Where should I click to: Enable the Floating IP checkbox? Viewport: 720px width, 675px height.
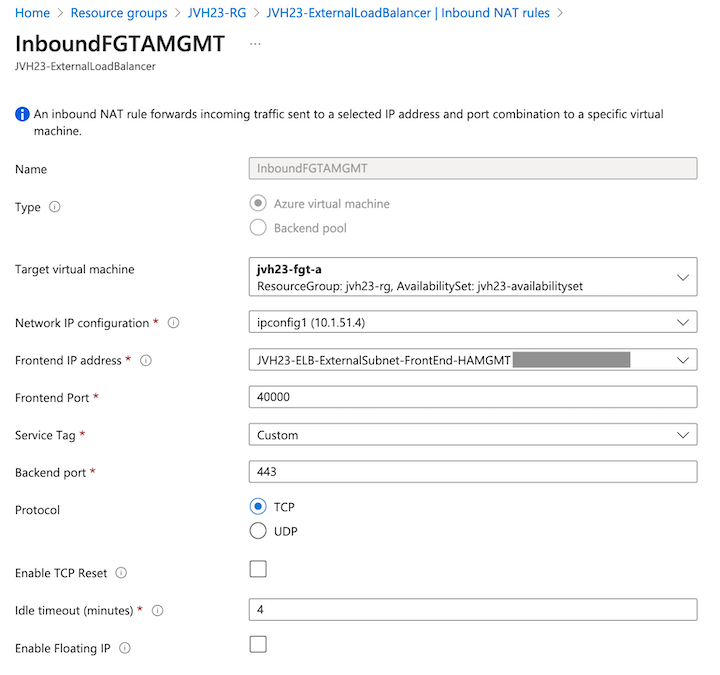[258, 645]
